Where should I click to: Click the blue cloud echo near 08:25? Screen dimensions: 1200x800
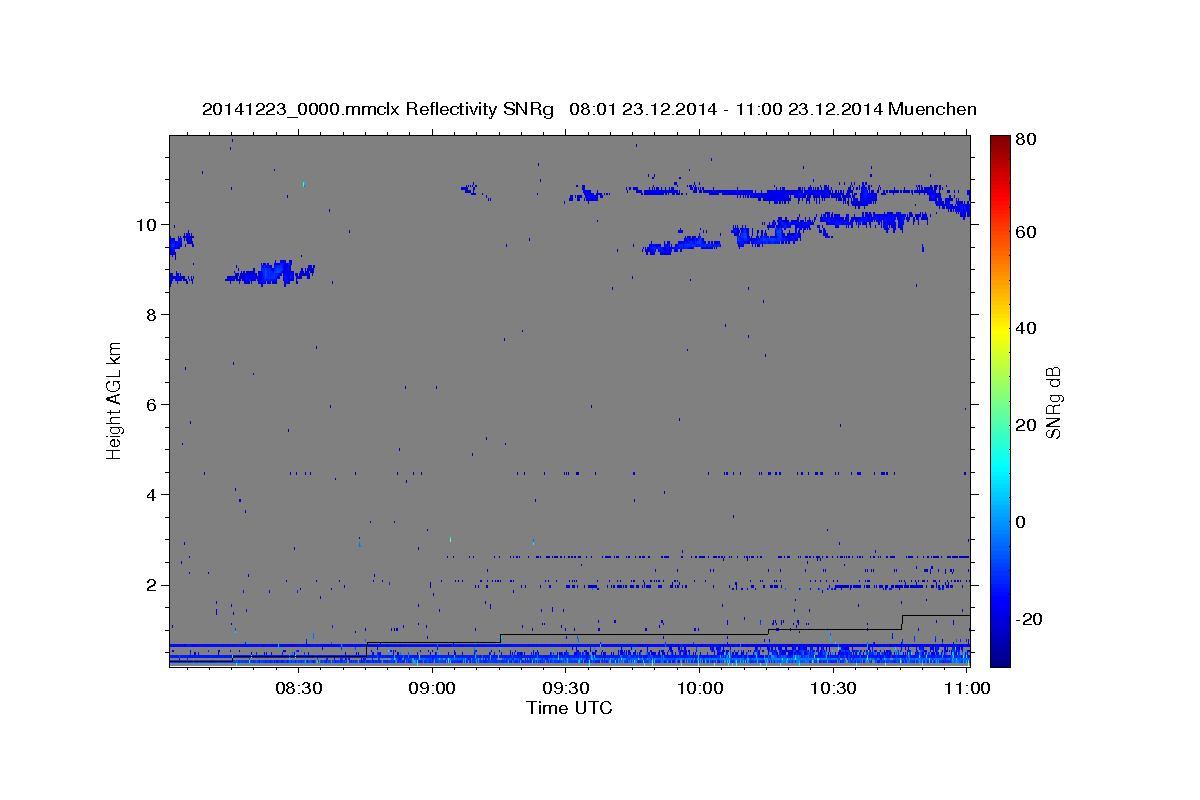pos(270,273)
